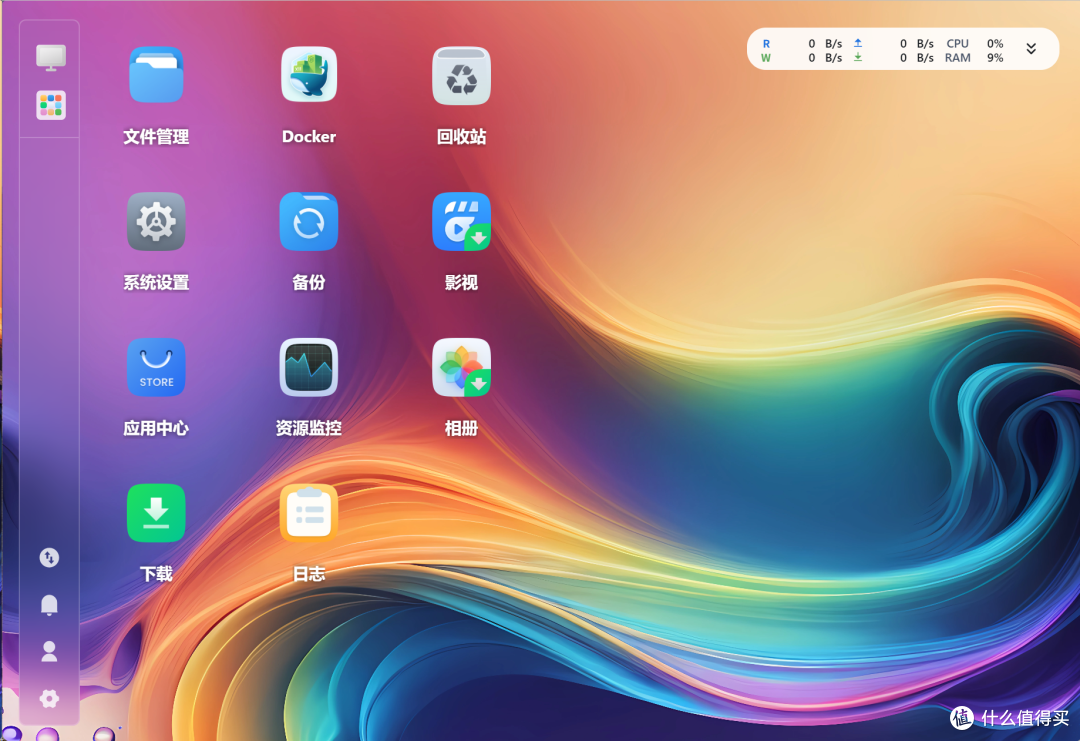Open the 下载 download app
Viewport: 1080px width, 741px height.
click(156, 513)
